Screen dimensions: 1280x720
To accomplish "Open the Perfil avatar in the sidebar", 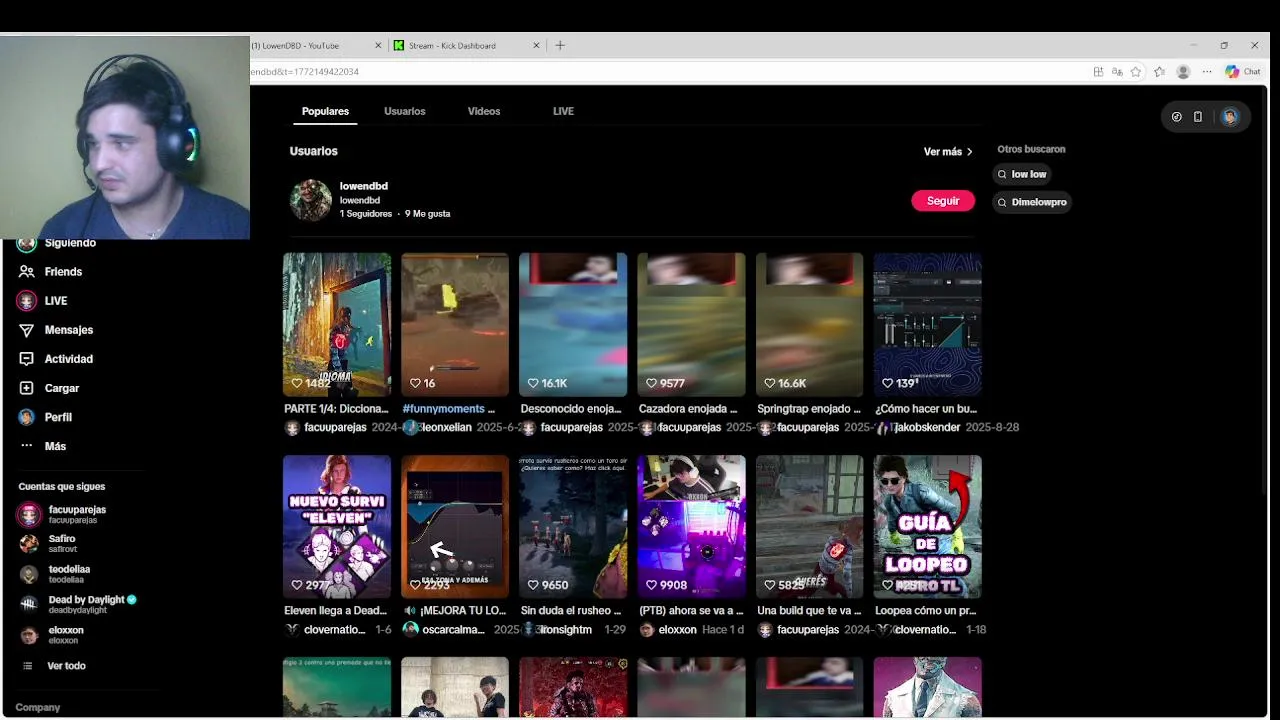I will point(27,417).
